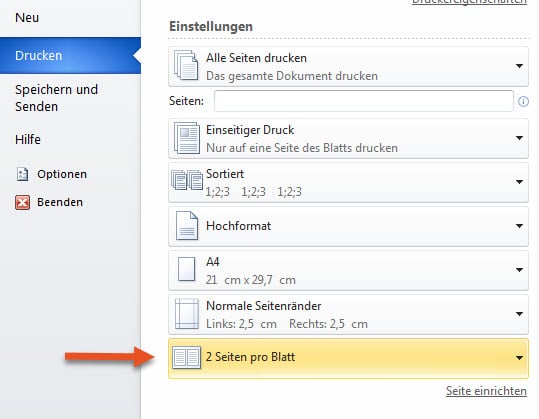Open the Hilfe menu entry
This screenshot has height=419, width=539.
[x=28, y=139]
